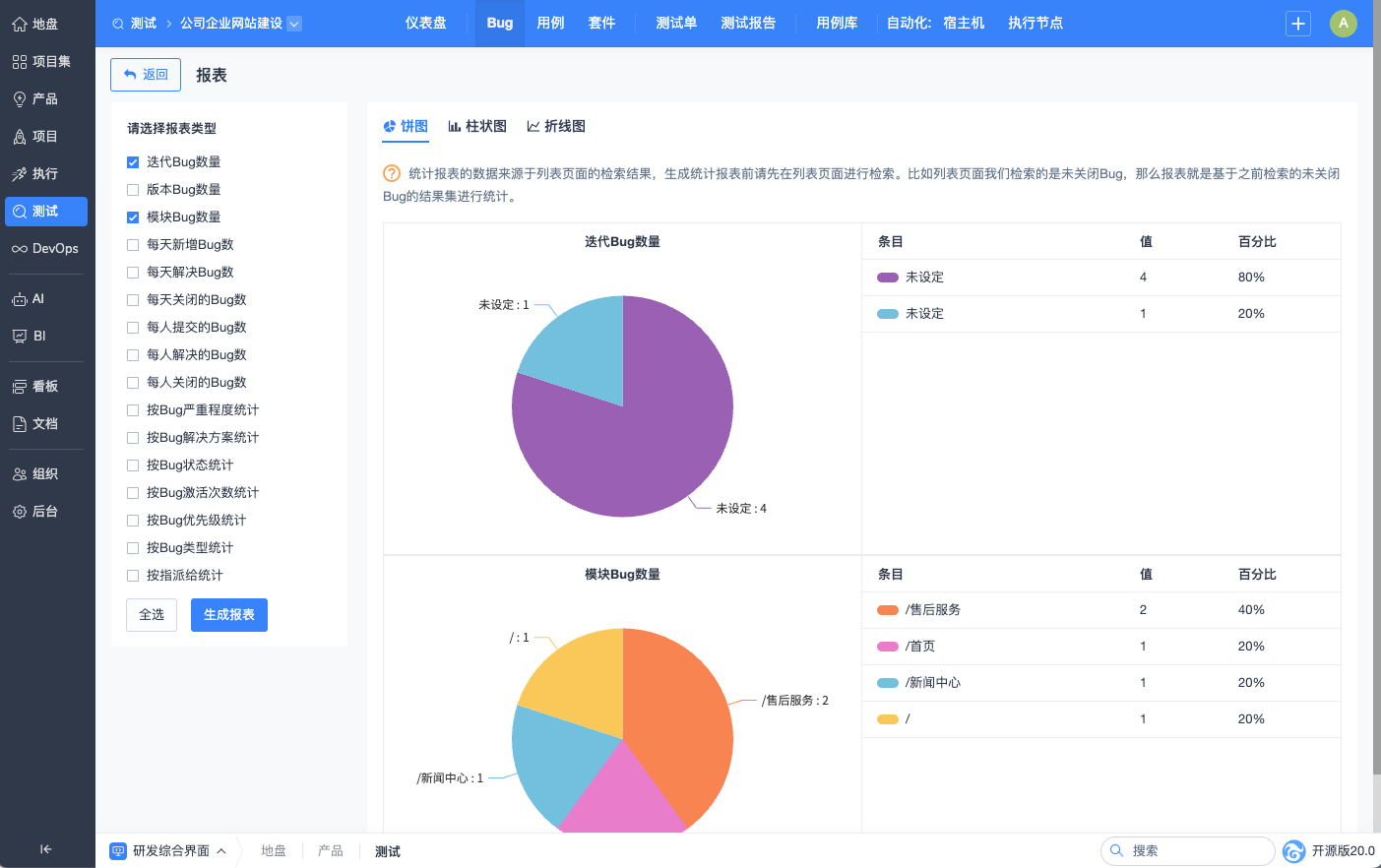The image size is (1381, 868).
Task: Open 套件 nav link
Action: pyautogui.click(x=601, y=23)
